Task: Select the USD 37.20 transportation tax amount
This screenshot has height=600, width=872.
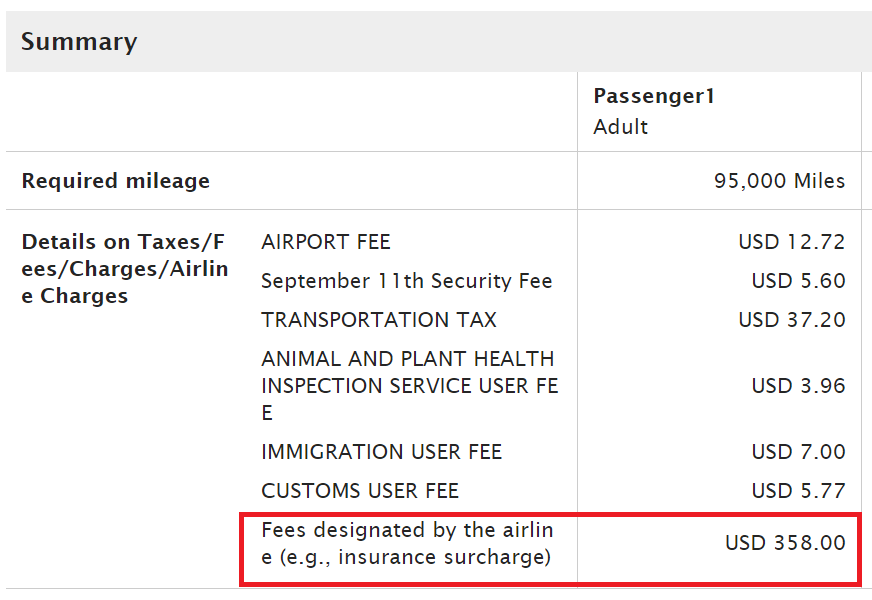Action: (792, 320)
